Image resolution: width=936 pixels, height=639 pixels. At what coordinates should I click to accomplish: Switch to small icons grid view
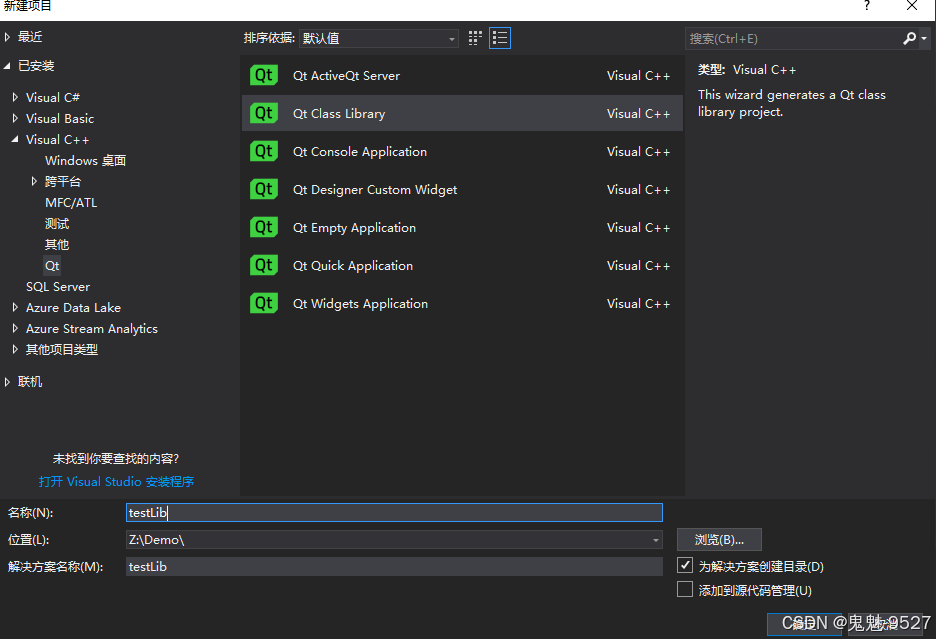(475, 38)
